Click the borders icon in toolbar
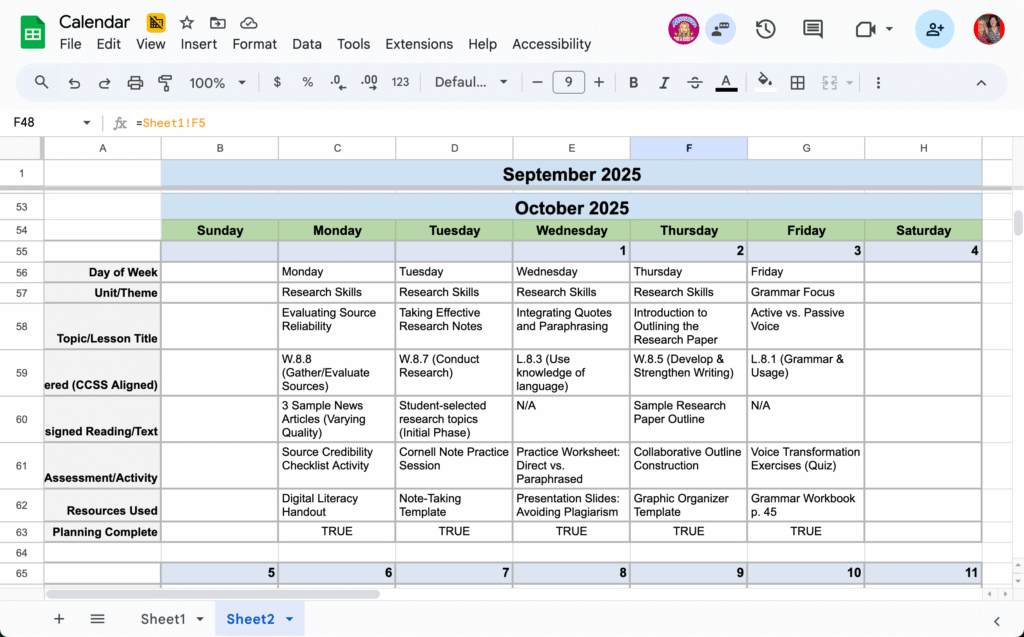 coord(797,83)
